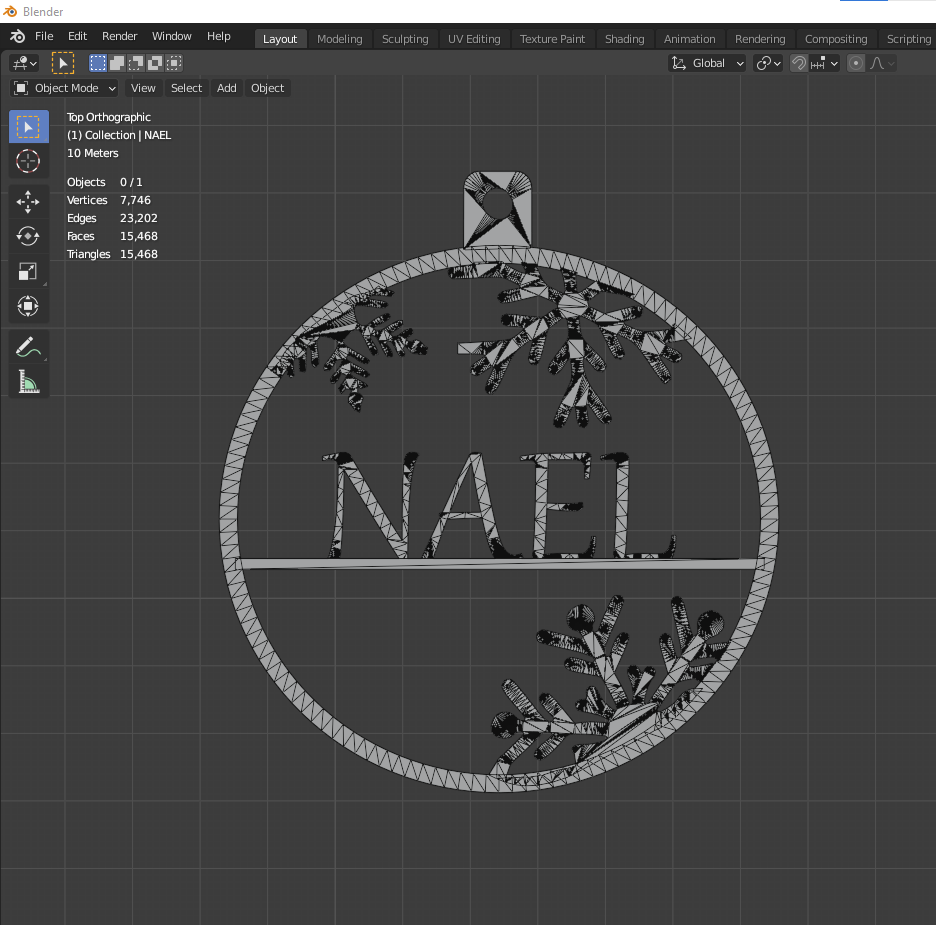
Task: Select the Annotate pencil tool
Action: pyautogui.click(x=28, y=347)
